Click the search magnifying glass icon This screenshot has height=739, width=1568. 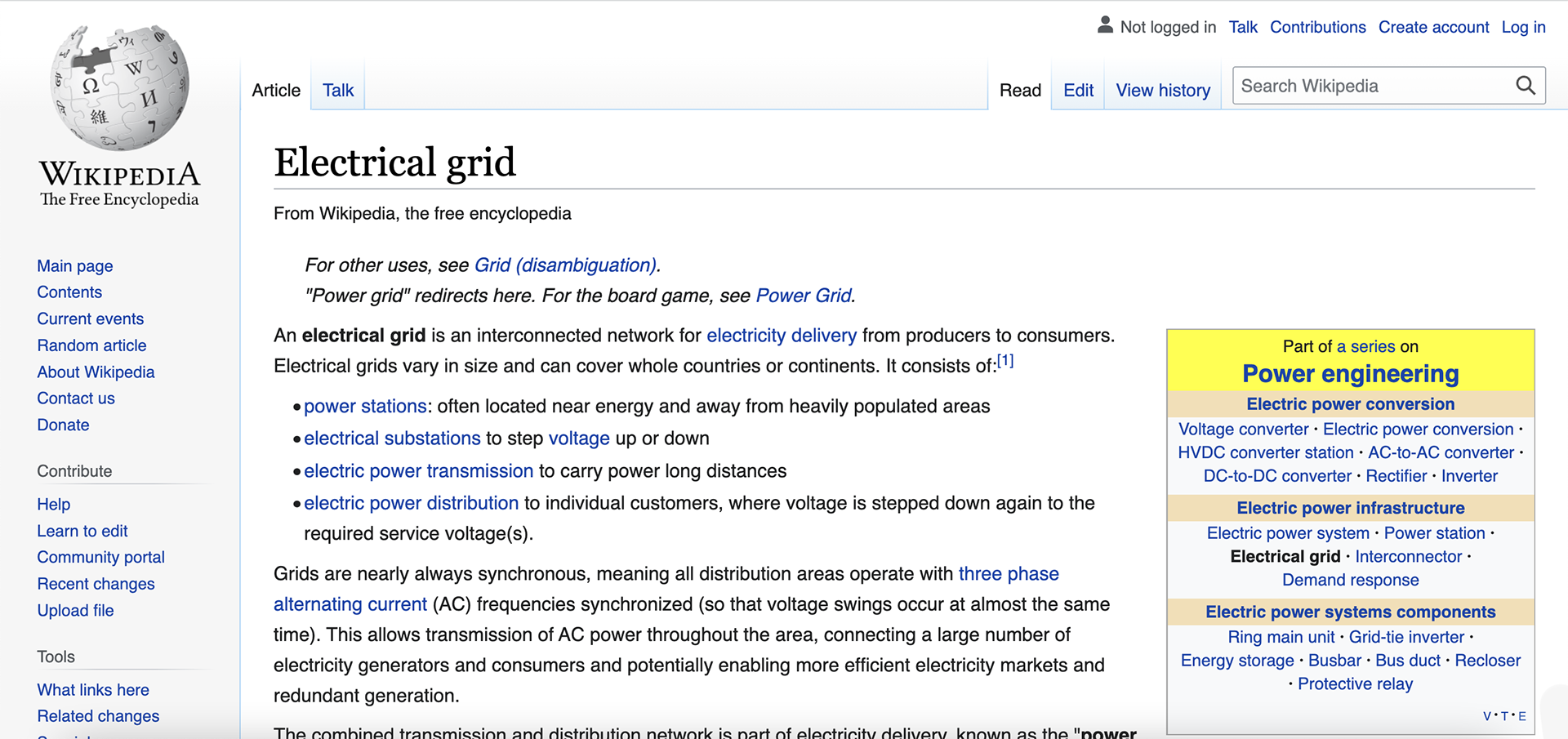[x=1525, y=86]
